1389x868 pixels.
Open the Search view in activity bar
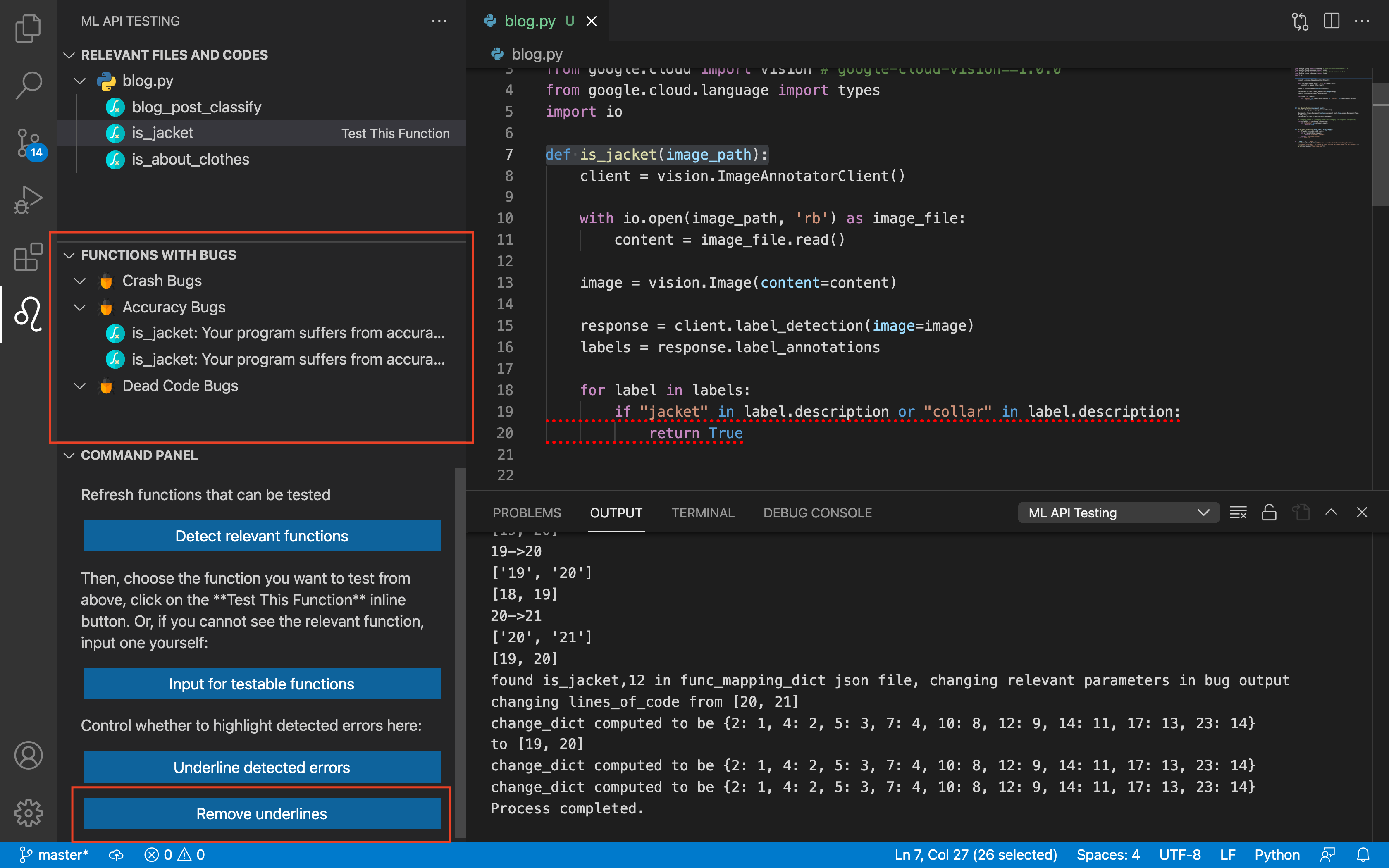click(x=28, y=85)
